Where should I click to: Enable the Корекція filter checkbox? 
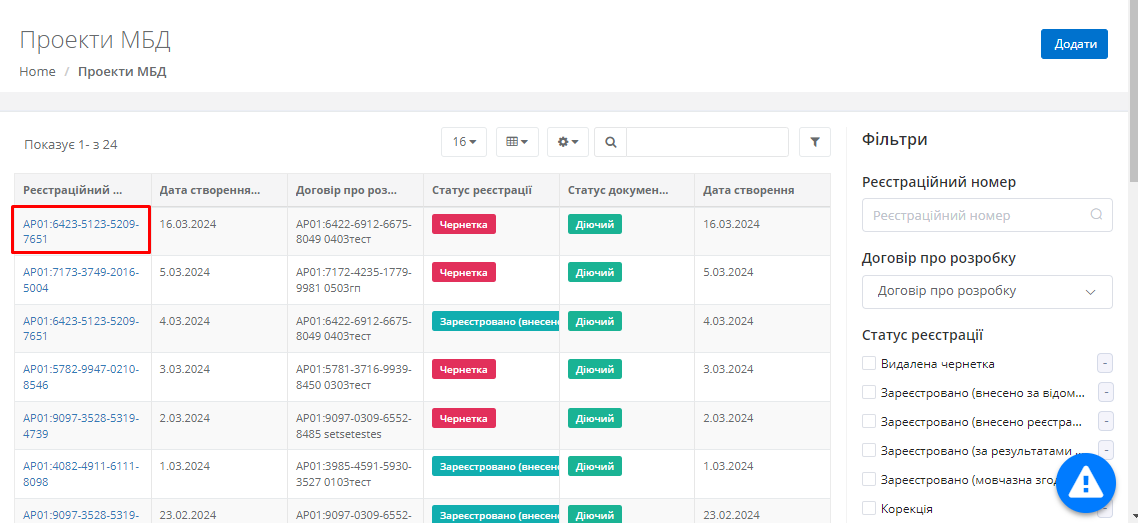click(869, 509)
